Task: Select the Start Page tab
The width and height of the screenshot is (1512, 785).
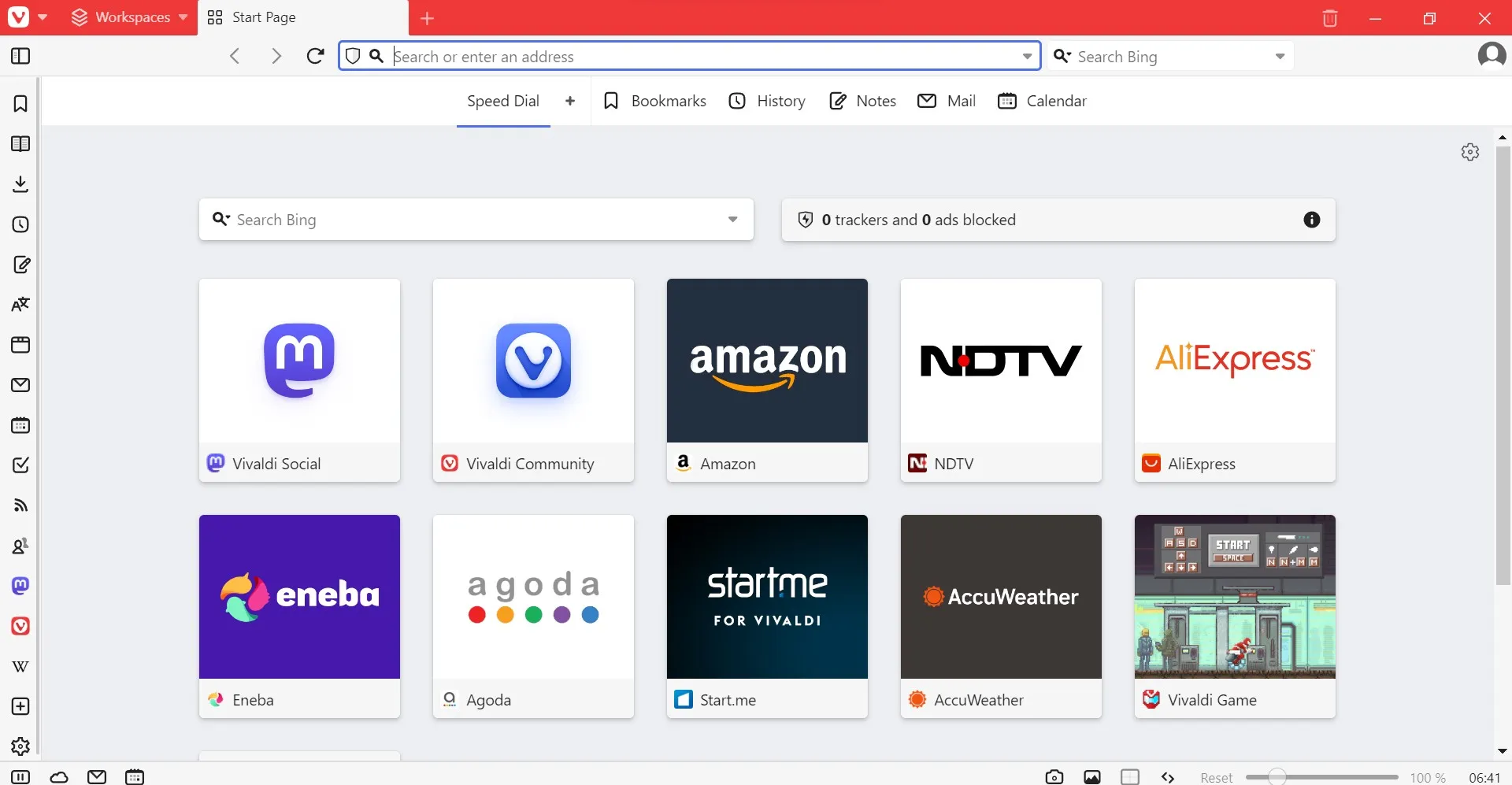Action: (x=303, y=17)
